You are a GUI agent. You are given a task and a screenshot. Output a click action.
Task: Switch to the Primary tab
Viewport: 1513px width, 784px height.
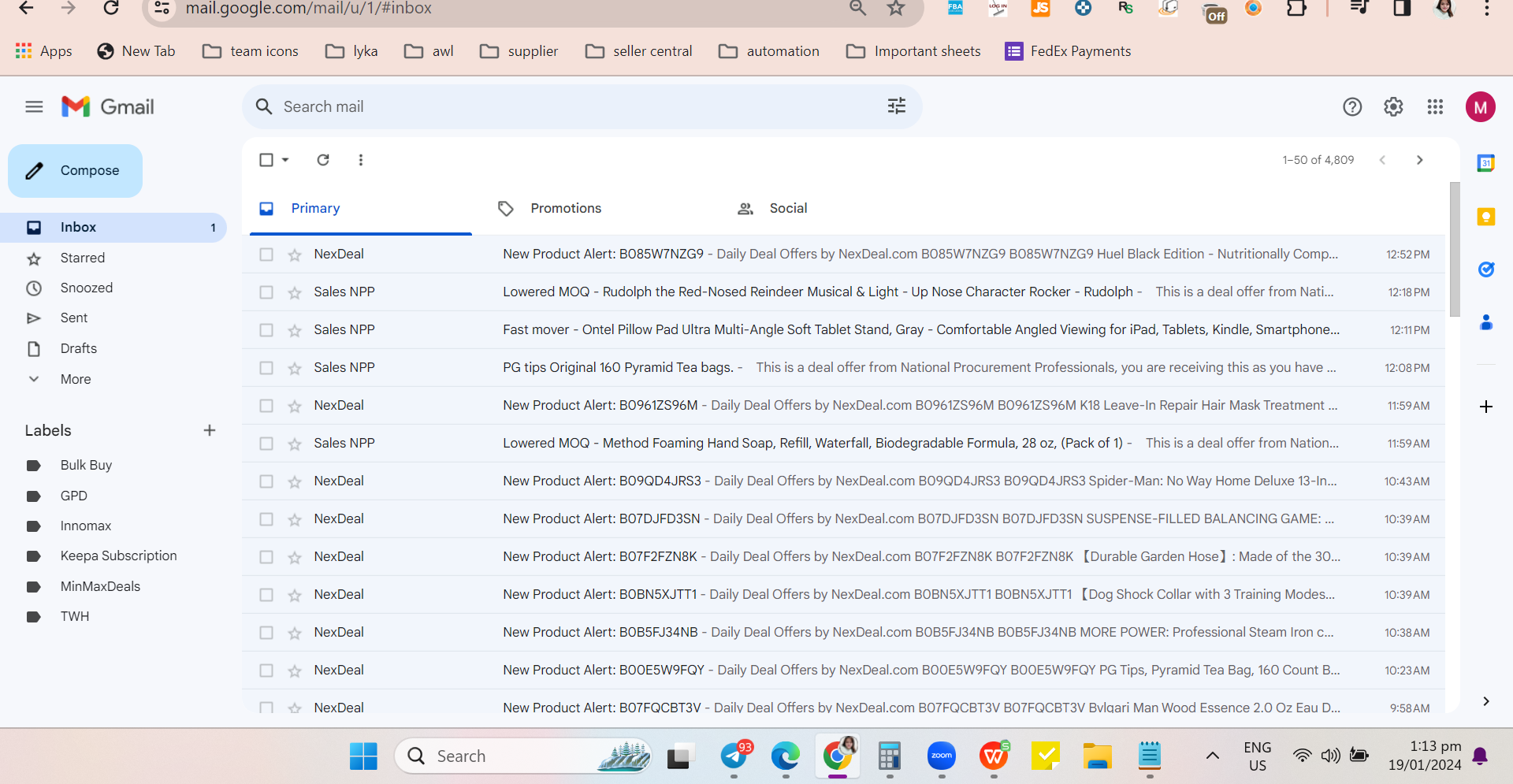[x=361, y=209]
